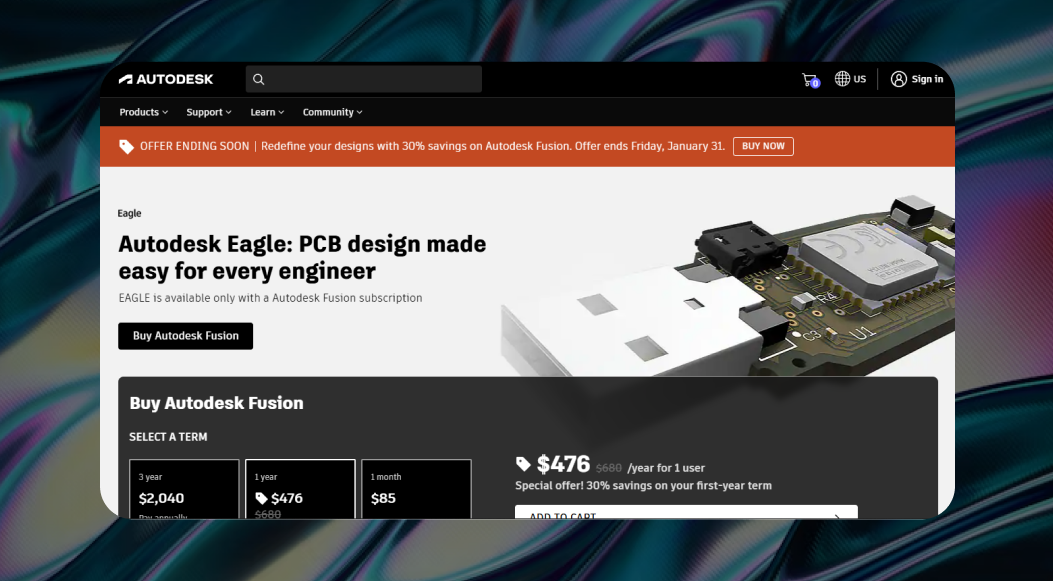1053x581 pixels.
Task: Click the SELECT A TERM label
Action: [x=168, y=437]
